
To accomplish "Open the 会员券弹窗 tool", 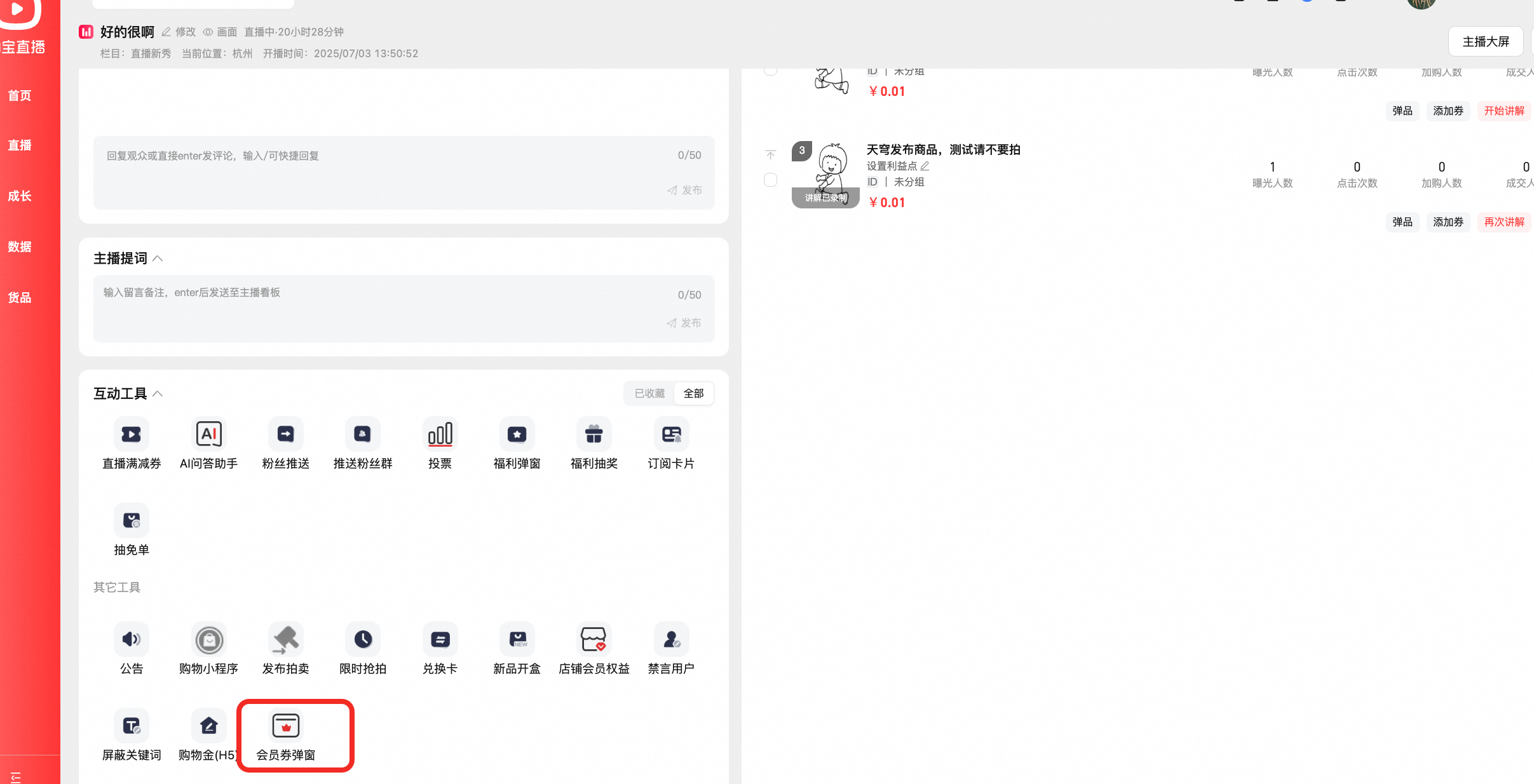I will 286,736.
